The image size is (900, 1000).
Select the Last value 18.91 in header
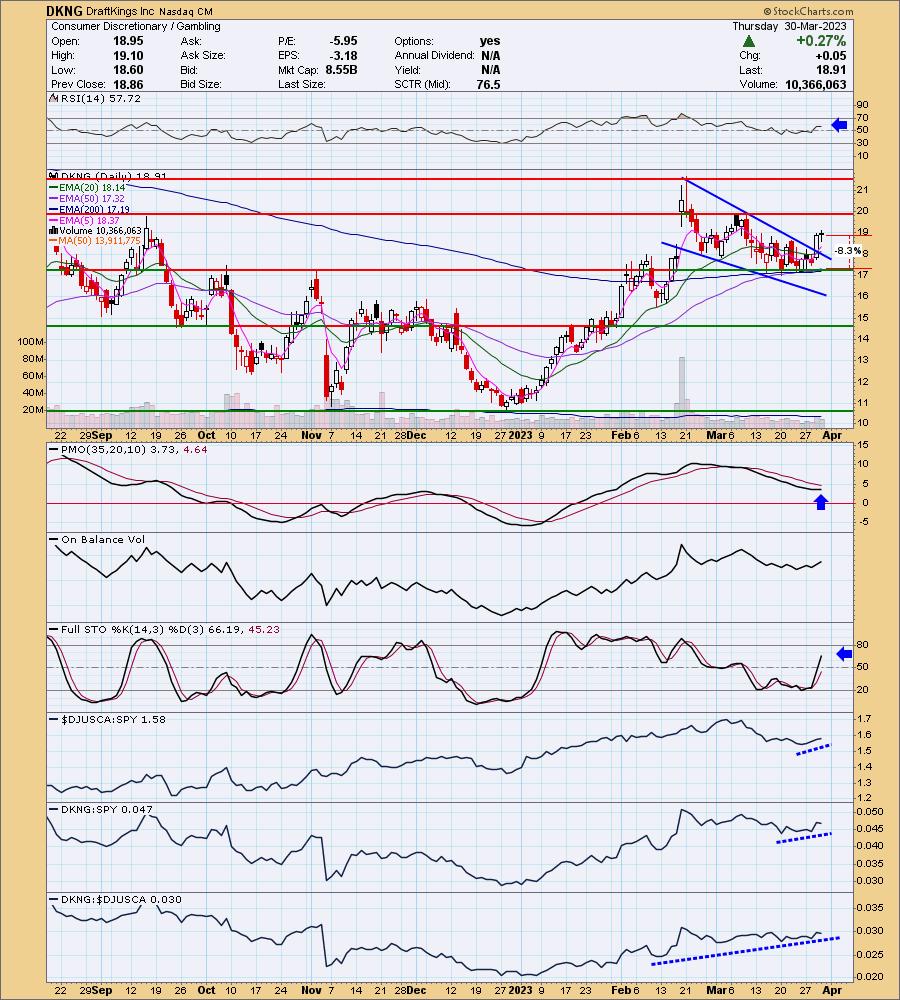[x=832, y=70]
